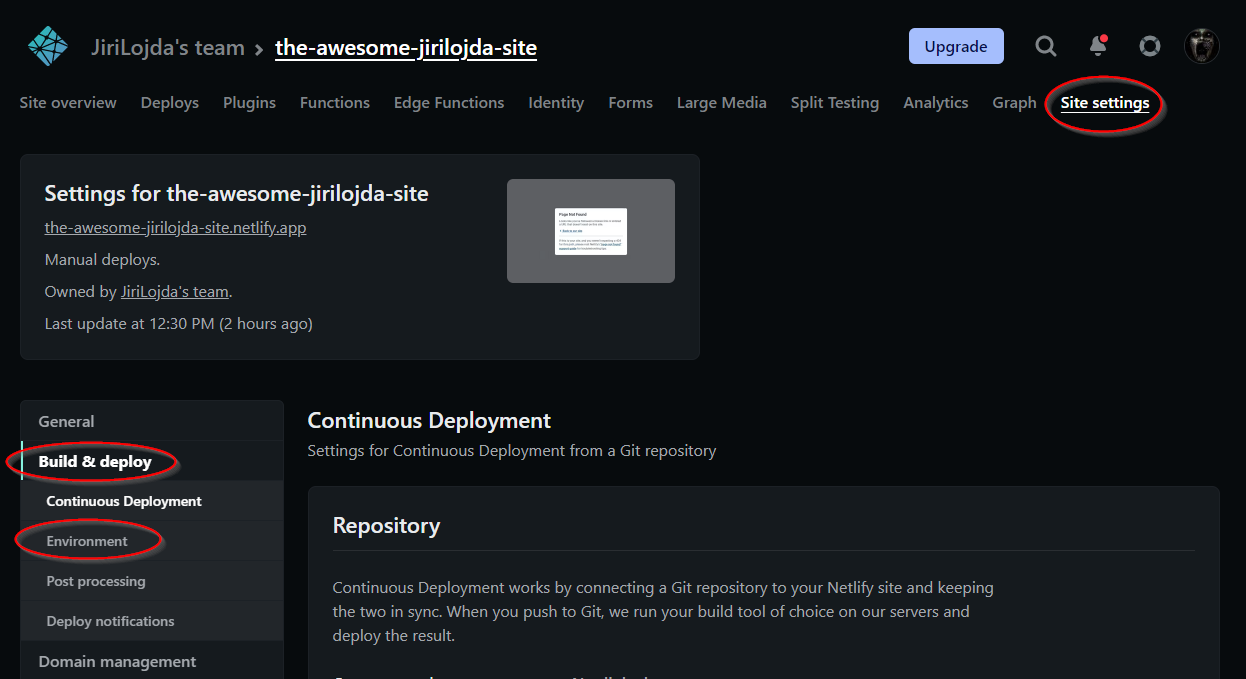Open the Plugins tab

[249, 102]
